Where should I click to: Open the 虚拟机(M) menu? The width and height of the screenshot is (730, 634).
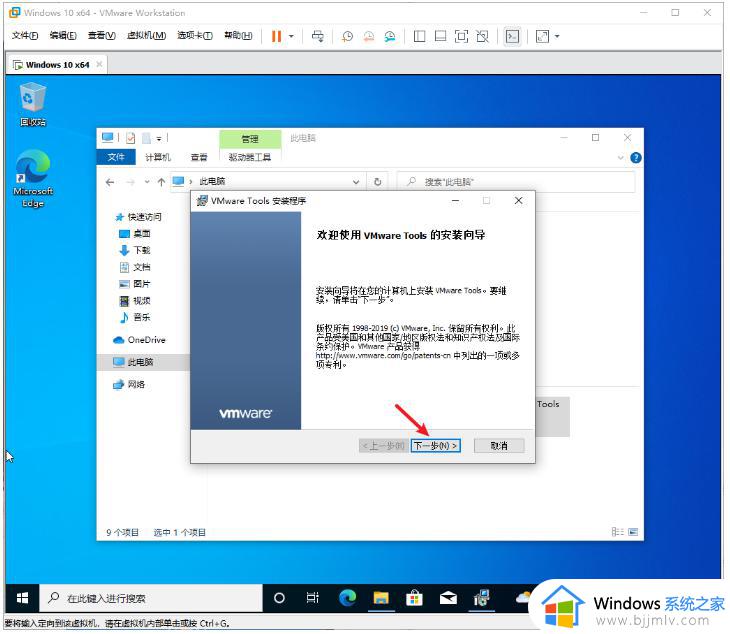pyautogui.click(x=146, y=36)
